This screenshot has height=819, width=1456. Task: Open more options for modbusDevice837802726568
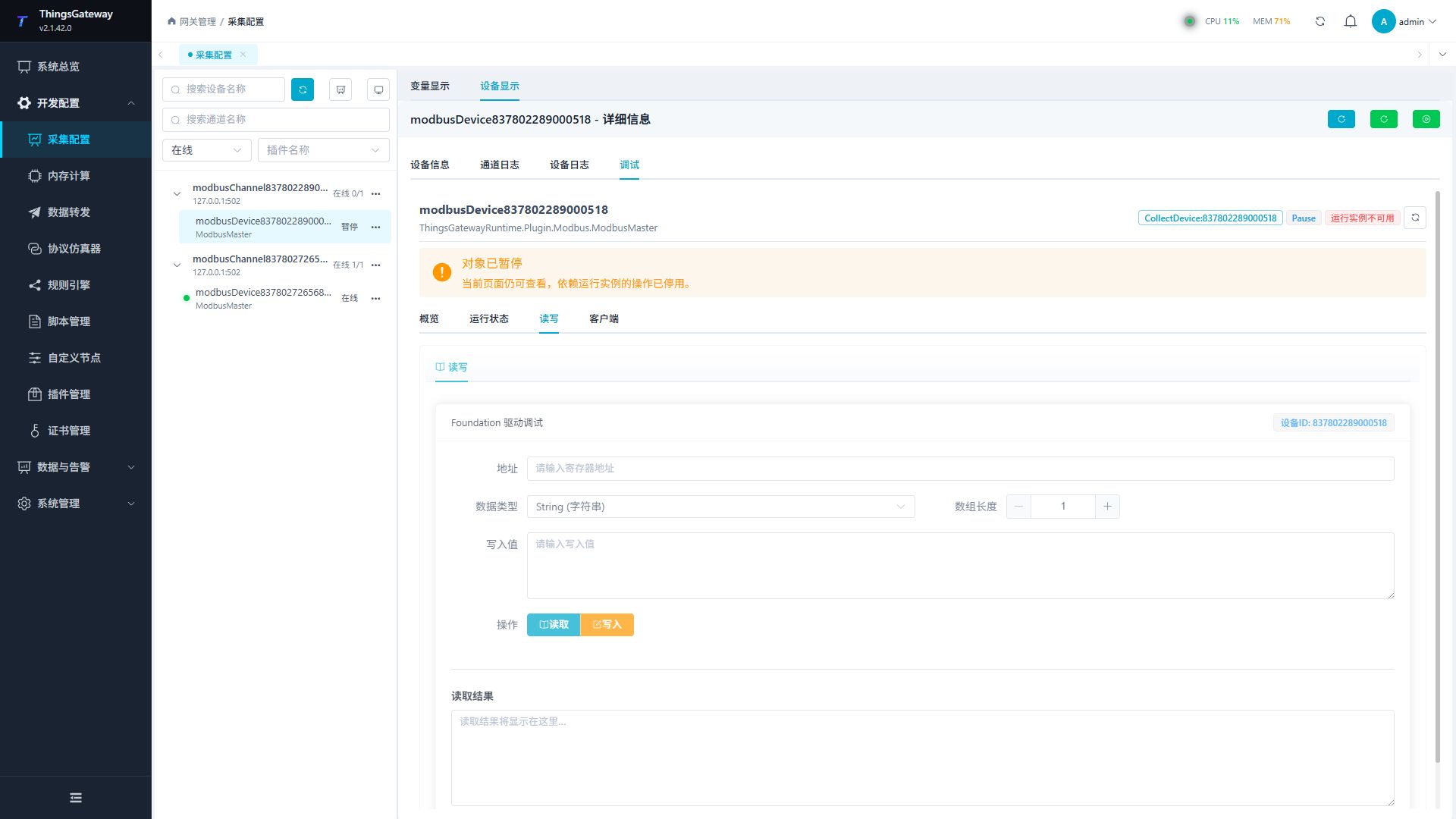point(375,299)
